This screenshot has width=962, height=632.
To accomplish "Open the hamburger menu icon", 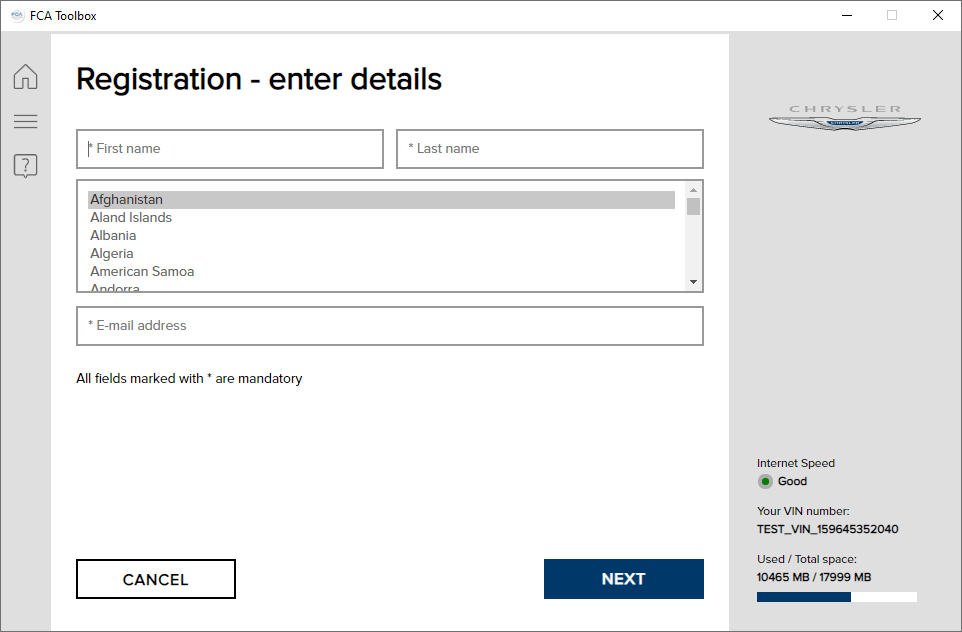I will [x=25, y=121].
